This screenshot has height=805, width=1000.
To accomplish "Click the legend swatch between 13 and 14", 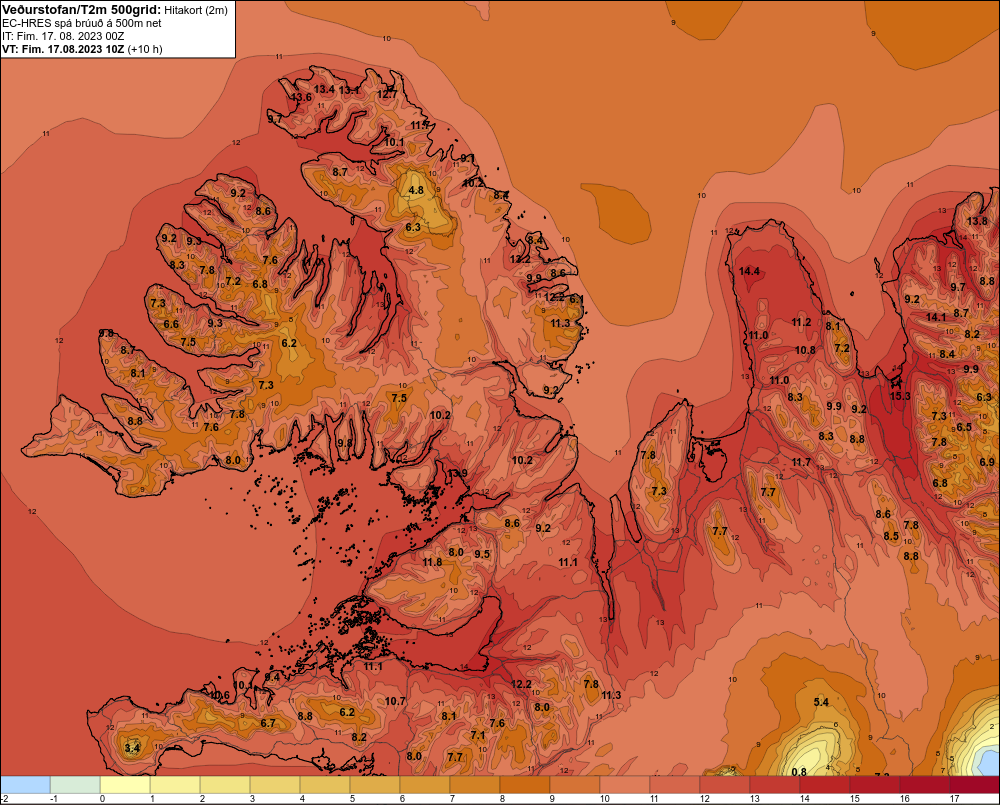I will 775,784.
